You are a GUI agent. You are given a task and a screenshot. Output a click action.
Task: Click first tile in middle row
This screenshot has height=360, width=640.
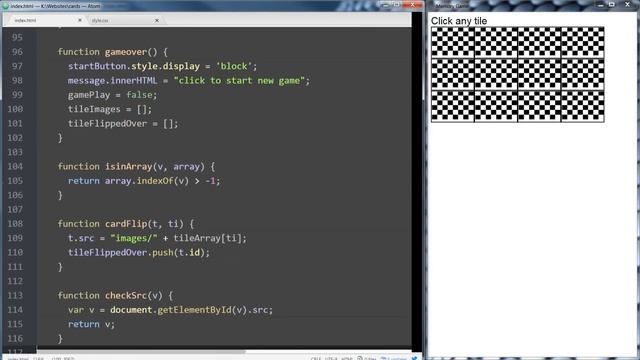(453, 74)
